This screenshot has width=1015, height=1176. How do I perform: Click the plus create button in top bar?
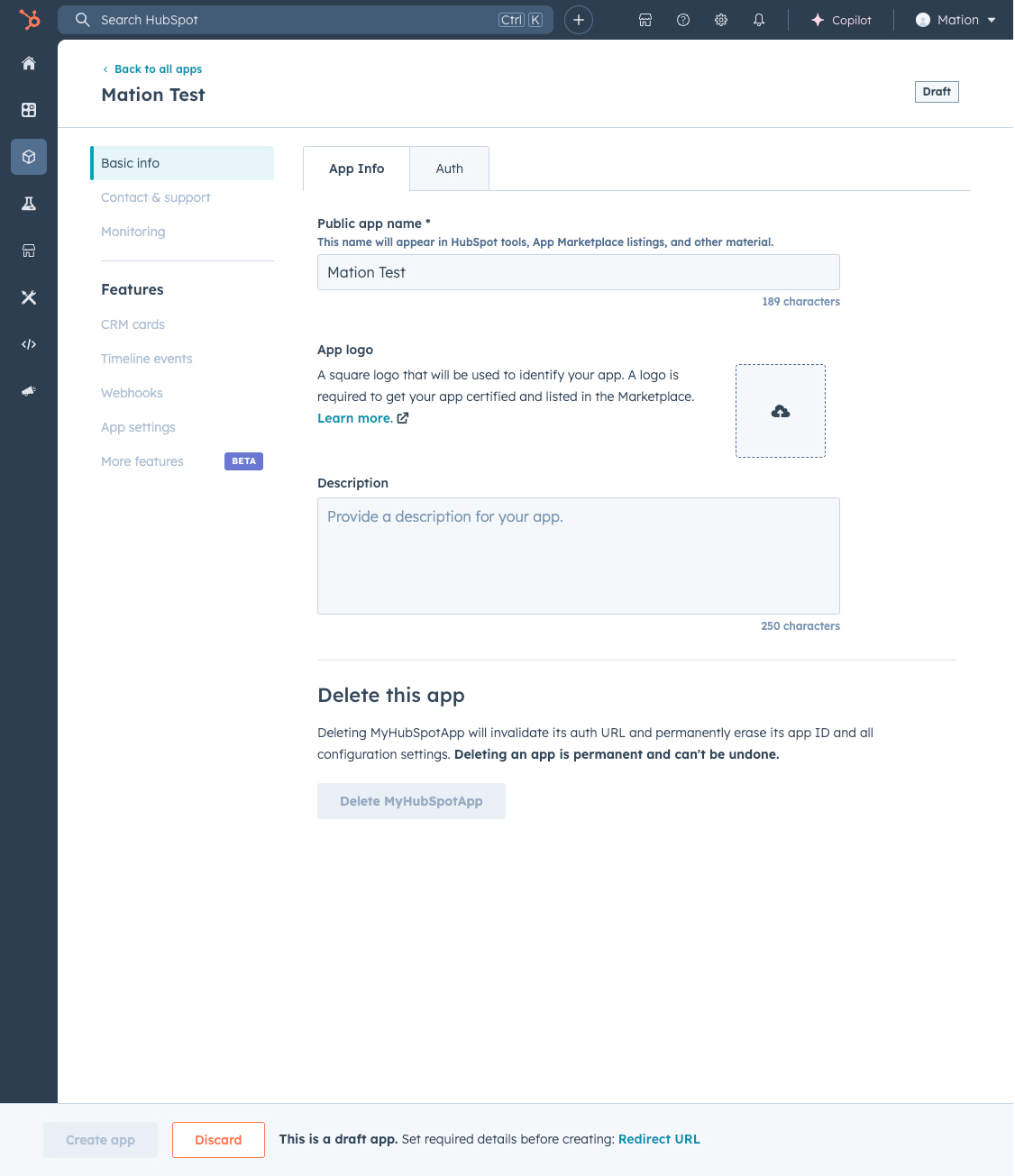tap(579, 20)
